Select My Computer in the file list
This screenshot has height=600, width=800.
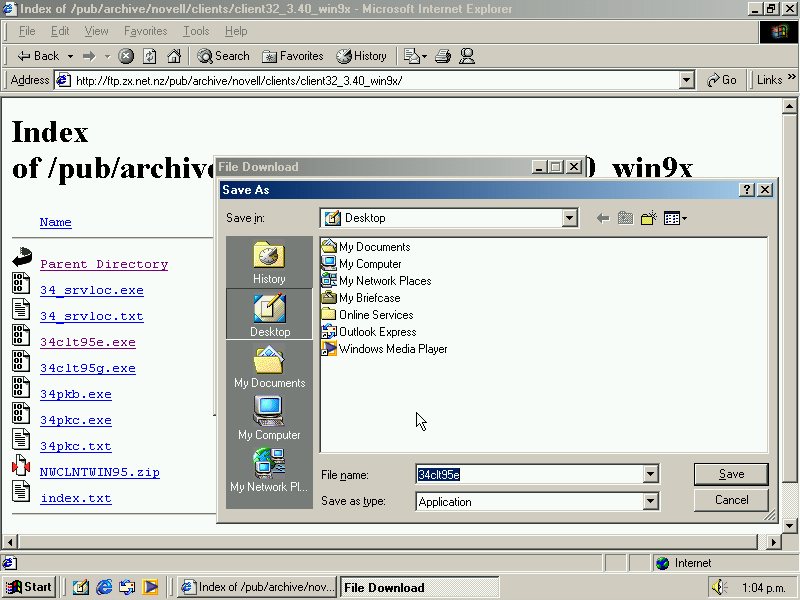tap(361, 264)
